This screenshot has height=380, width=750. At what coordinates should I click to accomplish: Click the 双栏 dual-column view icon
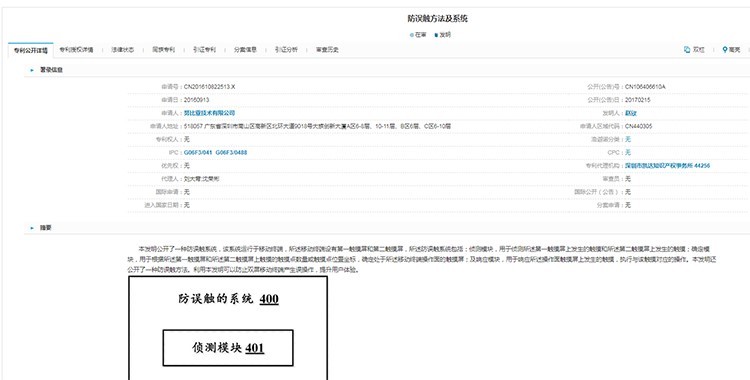tap(687, 50)
